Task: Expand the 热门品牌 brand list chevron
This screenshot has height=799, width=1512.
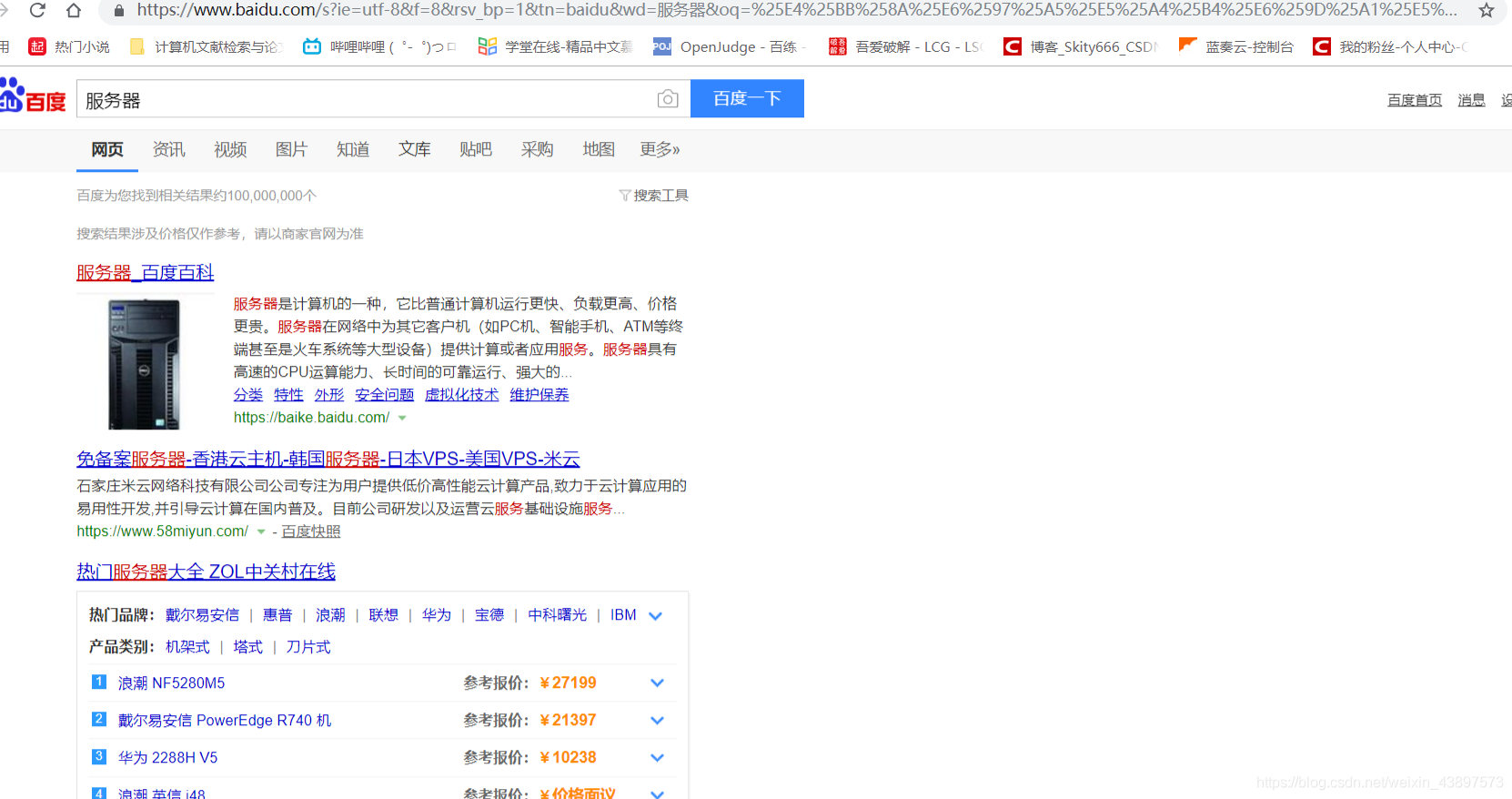Action: pyautogui.click(x=655, y=616)
